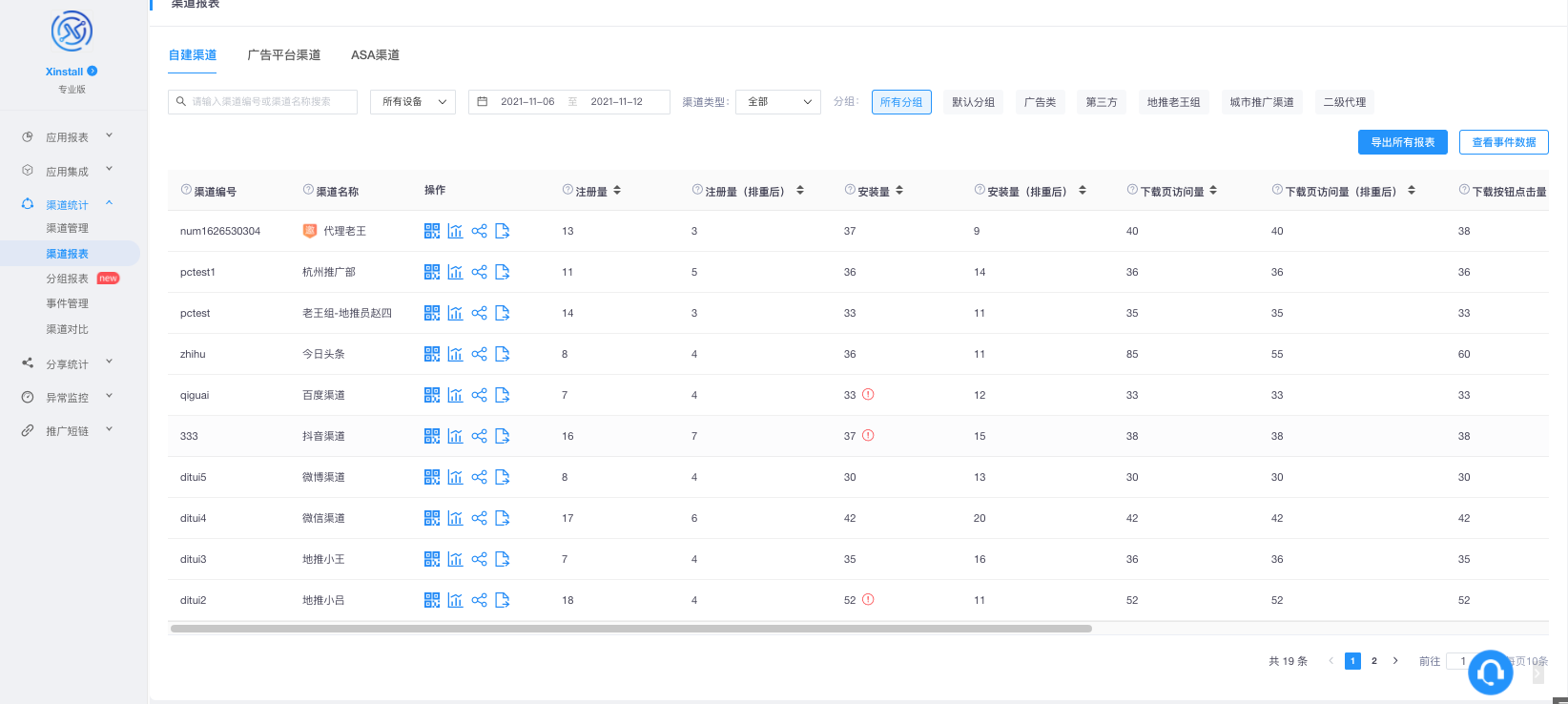Screen dimensions: 1568x704
Task: Share the 老王组-地推员赵四 channel
Action: [479, 313]
